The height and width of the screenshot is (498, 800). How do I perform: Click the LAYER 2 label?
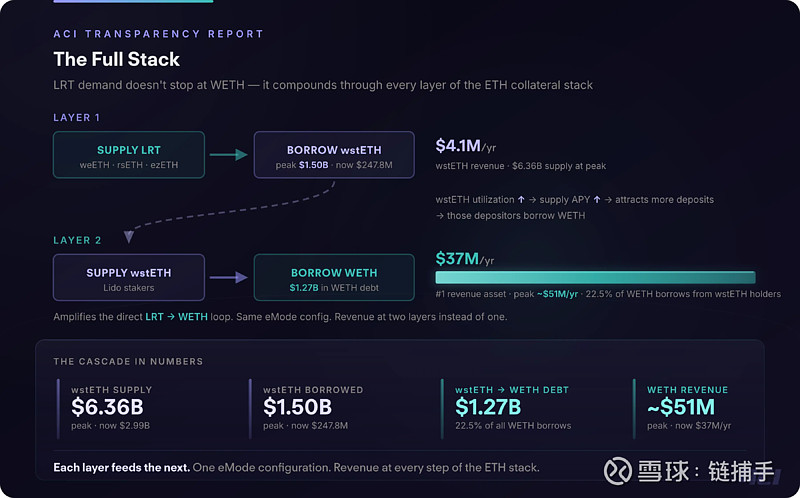point(77,240)
